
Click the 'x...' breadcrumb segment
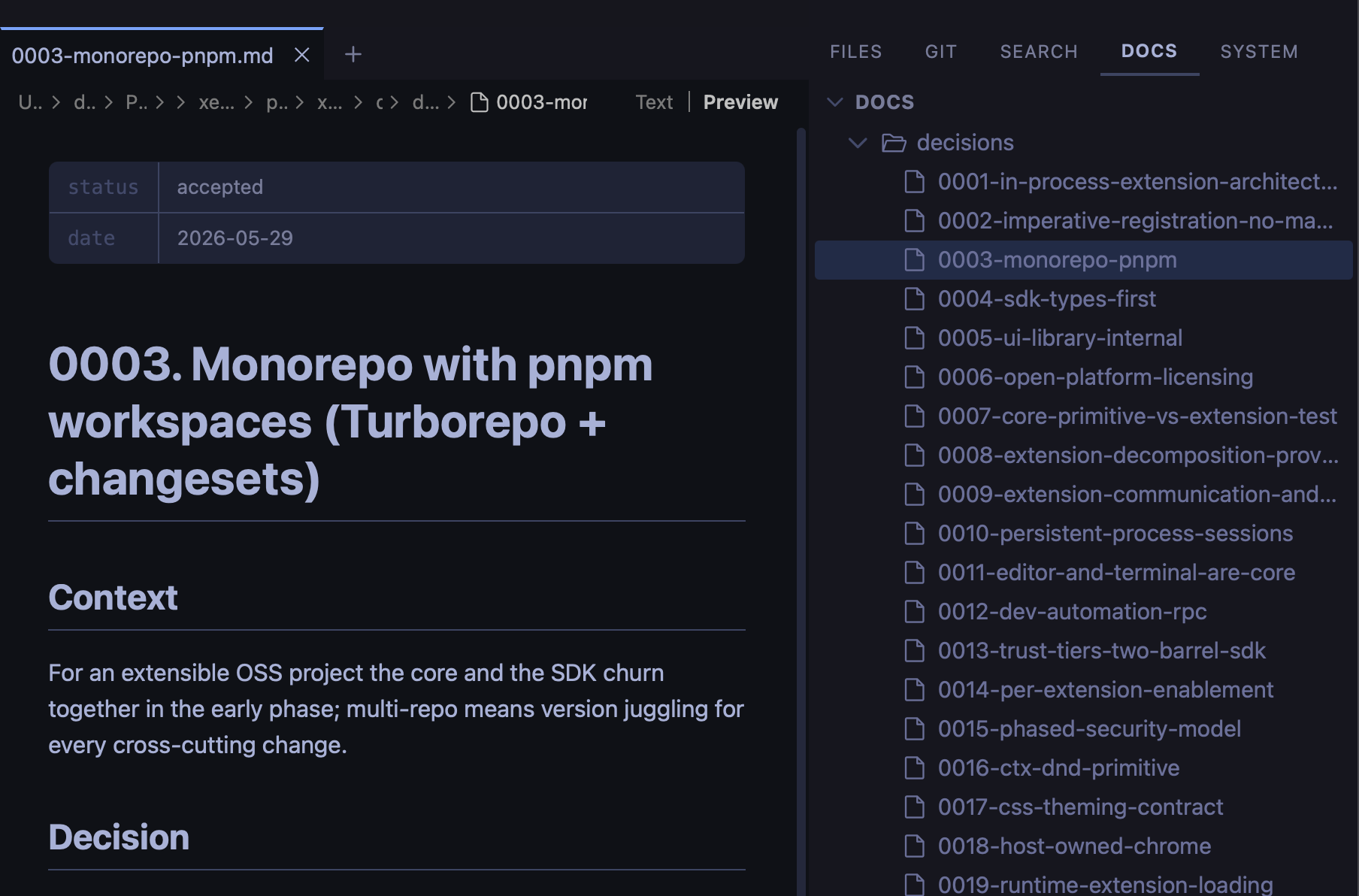pos(329,102)
